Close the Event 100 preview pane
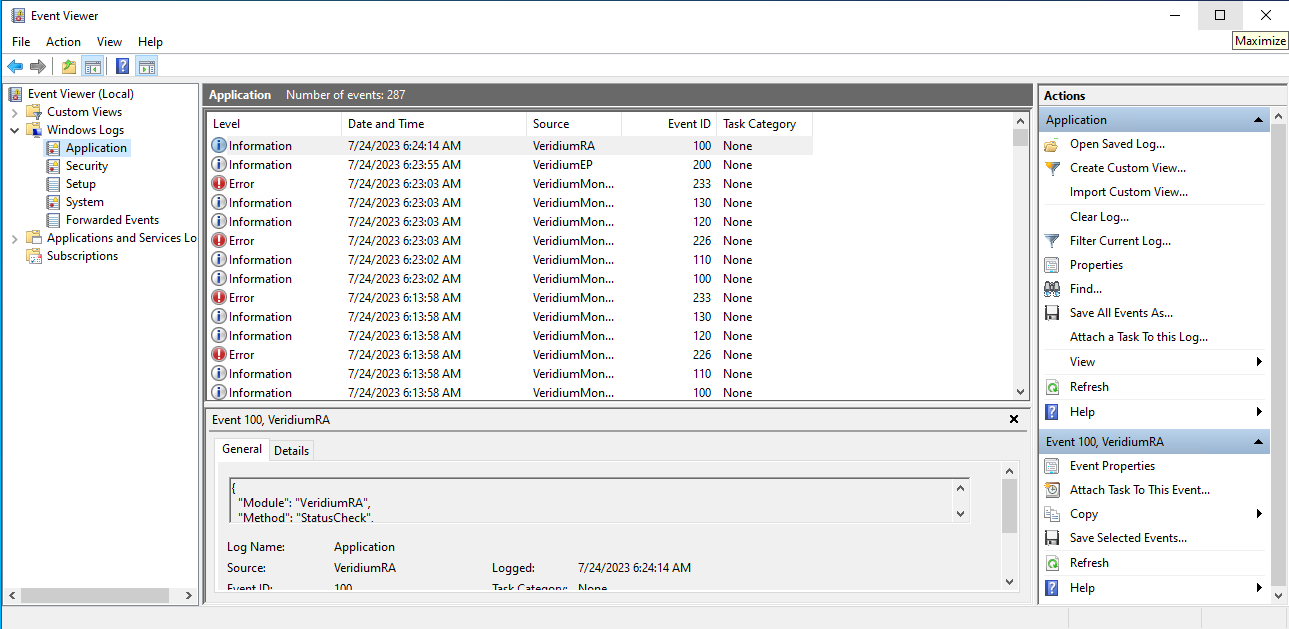 [1014, 420]
